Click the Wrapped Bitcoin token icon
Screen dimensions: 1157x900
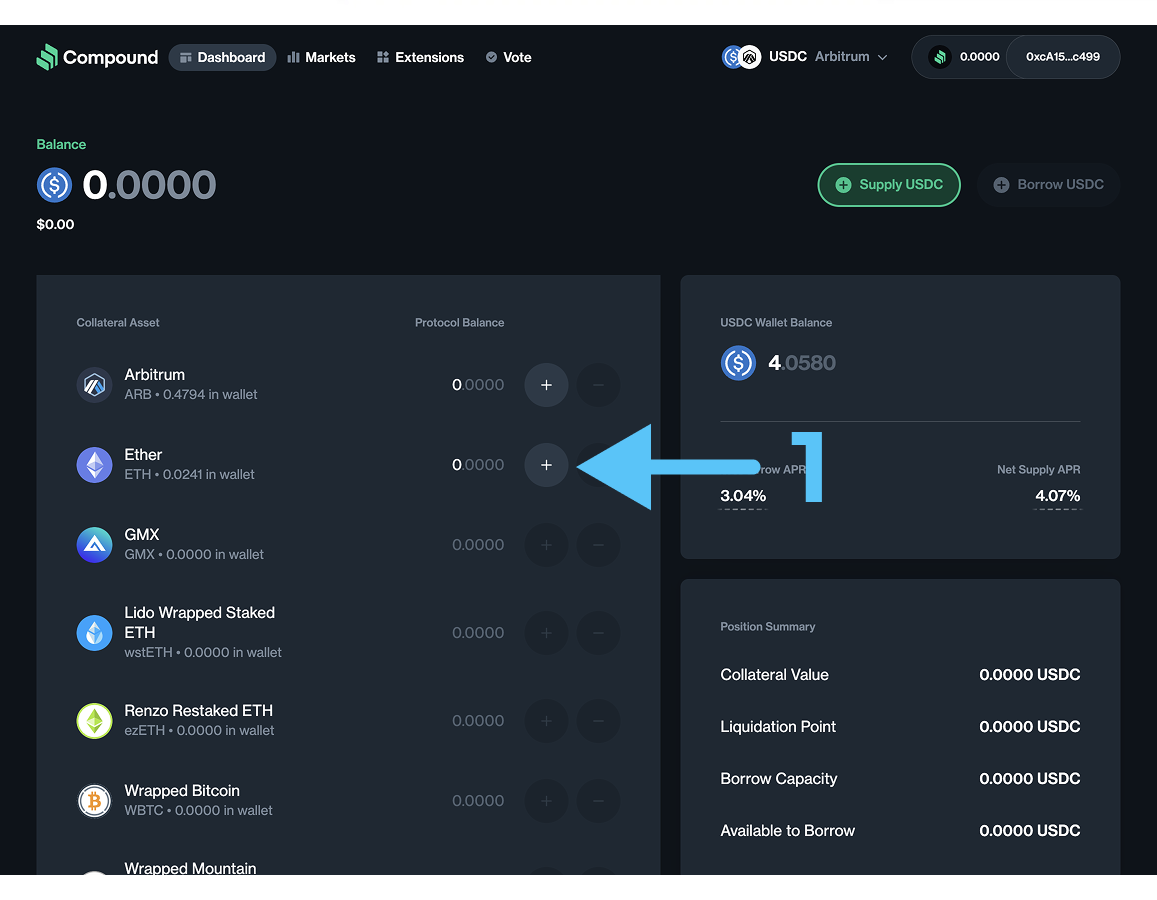pyautogui.click(x=95, y=801)
